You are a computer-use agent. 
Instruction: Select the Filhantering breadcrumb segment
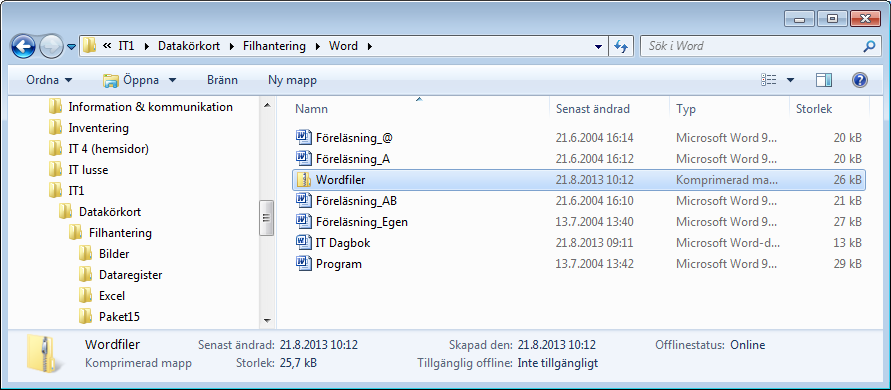point(274,46)
